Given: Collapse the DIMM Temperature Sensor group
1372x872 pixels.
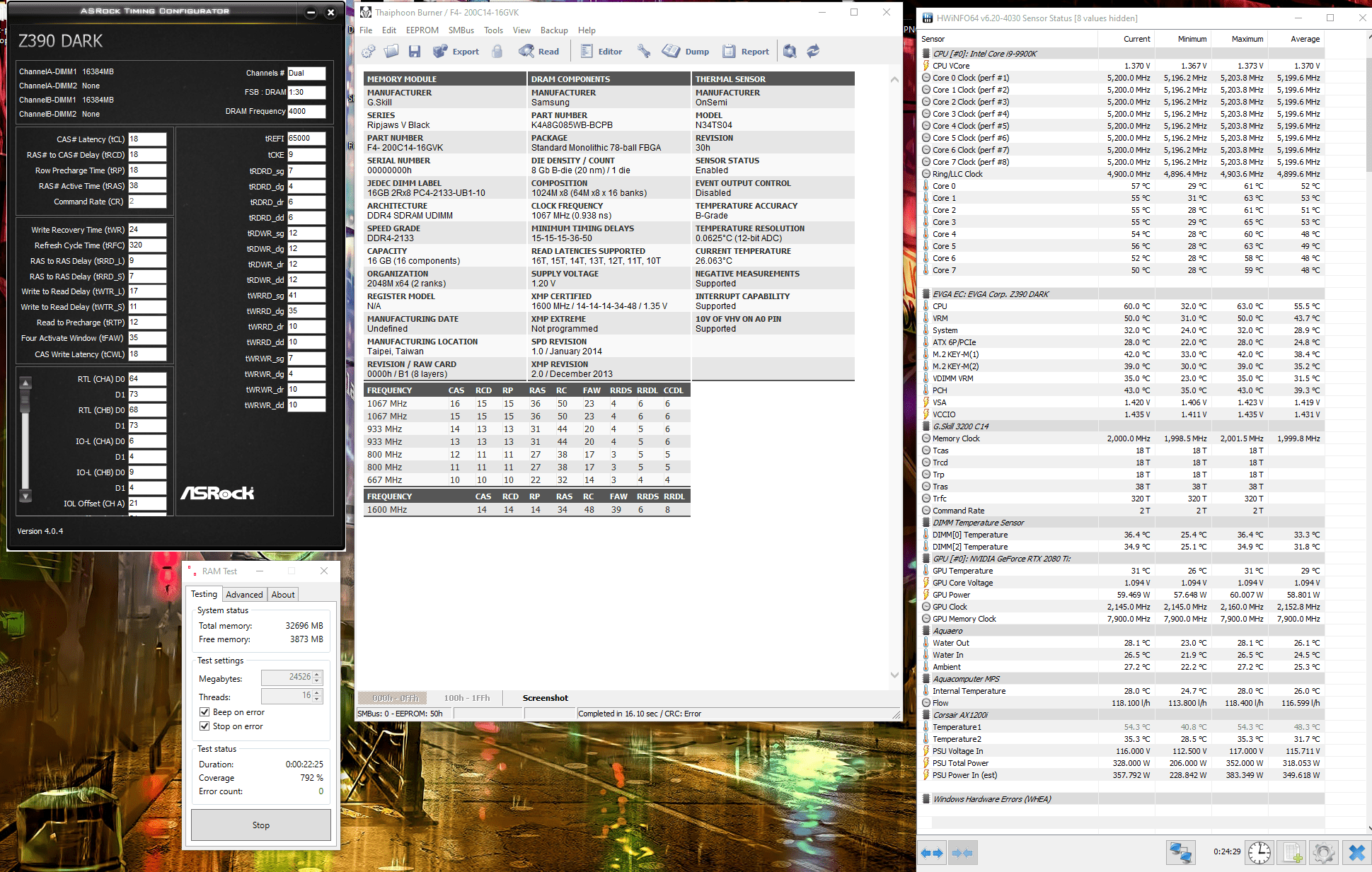Looking at the screenshot, I should [x=926, y=523].
